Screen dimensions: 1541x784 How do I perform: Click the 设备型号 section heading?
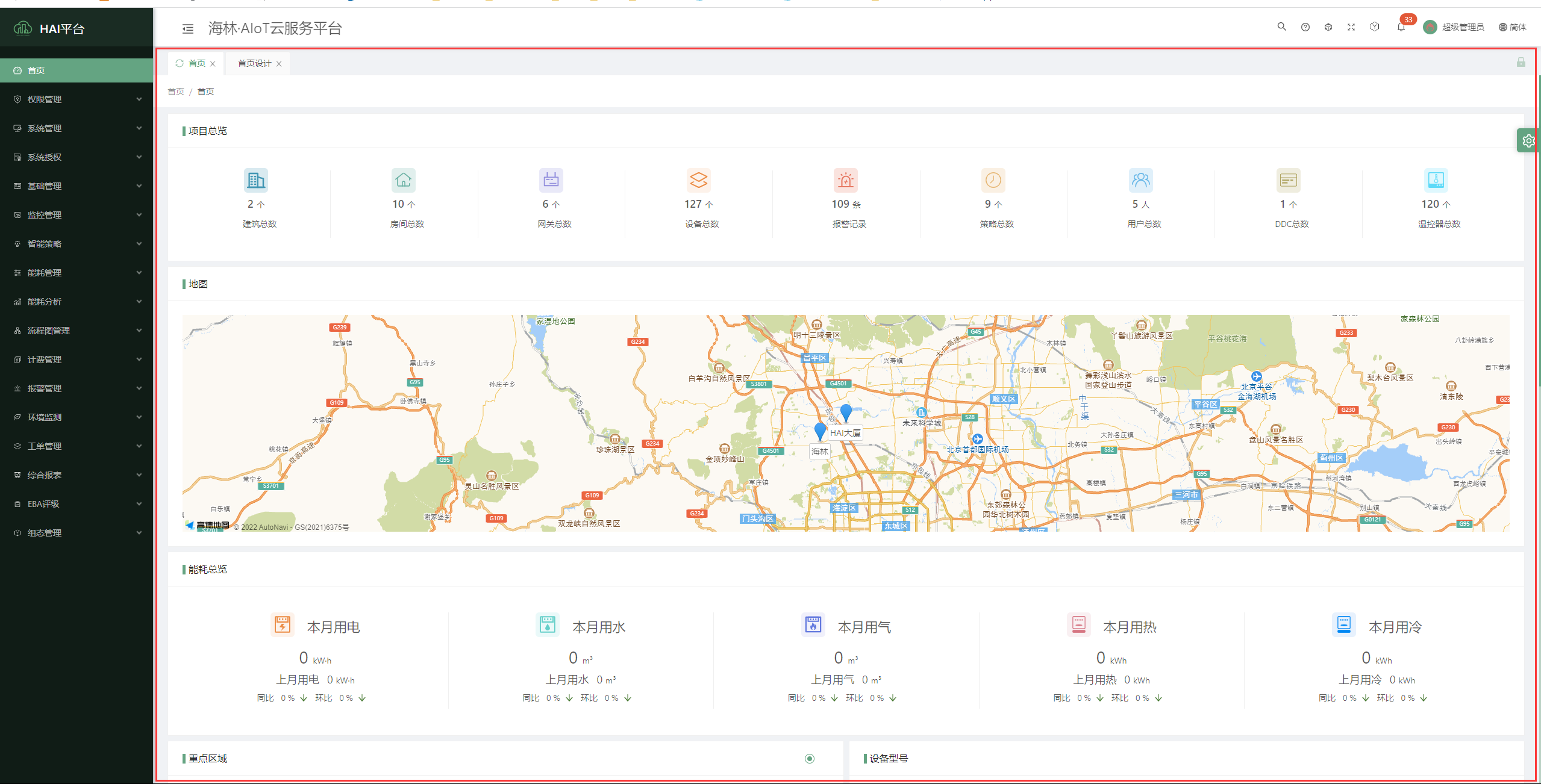point(889,759)
